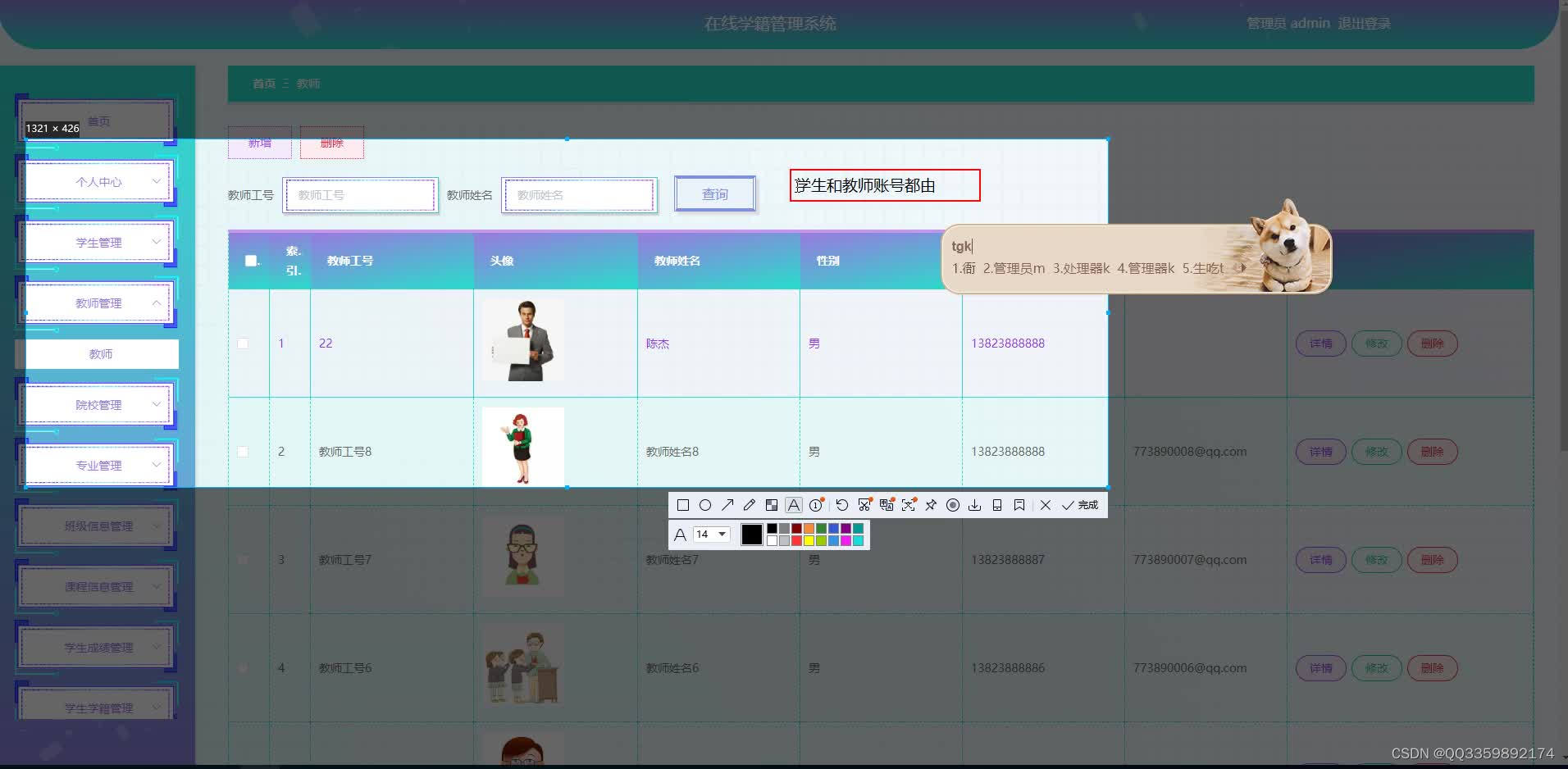Start screen recording from toolbar
This screenshot has width=1568, height=769.
[x=953, y=505]
